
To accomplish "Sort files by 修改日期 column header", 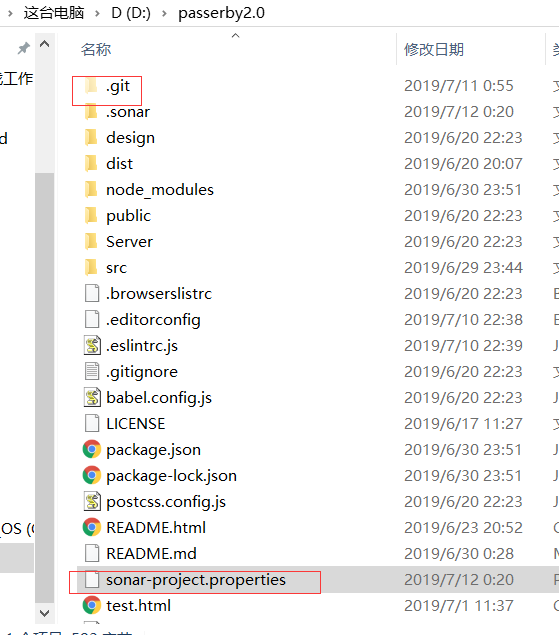I will (434, 50).
